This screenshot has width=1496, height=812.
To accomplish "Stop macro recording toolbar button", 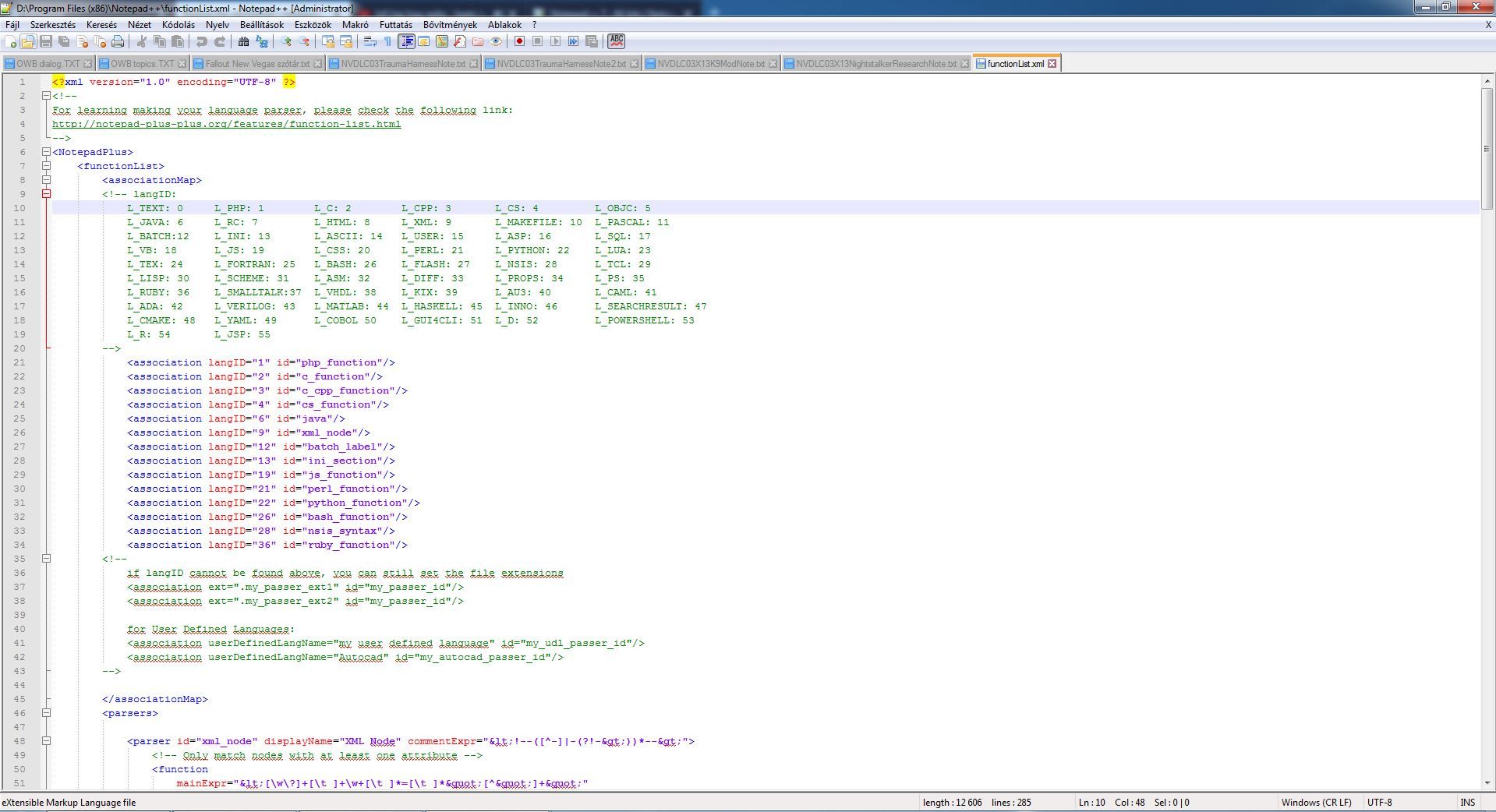I will pos(537,41).
